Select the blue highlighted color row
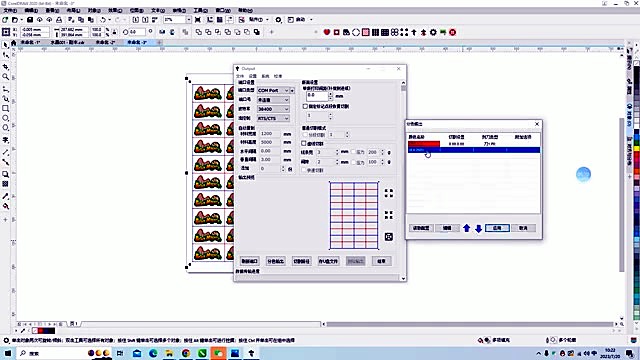The image size is (640, 360). click(474, 150)
